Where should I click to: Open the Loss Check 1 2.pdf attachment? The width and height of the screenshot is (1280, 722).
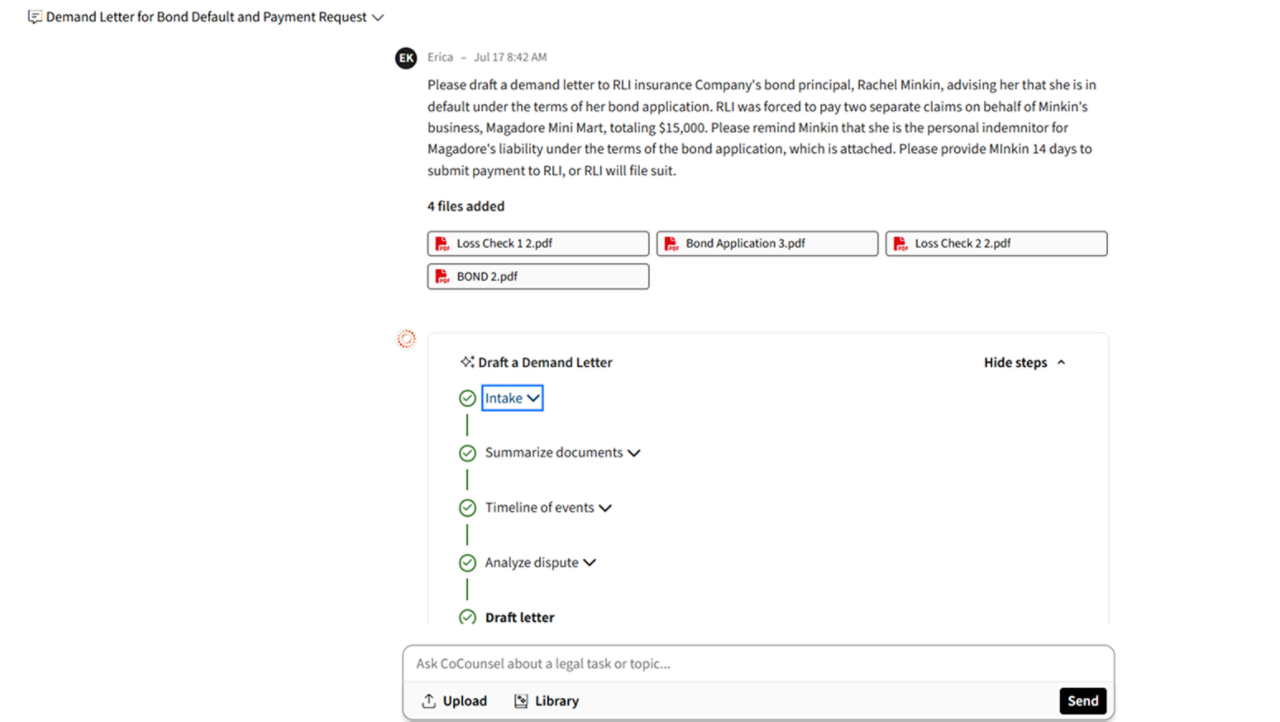point(538,243)
